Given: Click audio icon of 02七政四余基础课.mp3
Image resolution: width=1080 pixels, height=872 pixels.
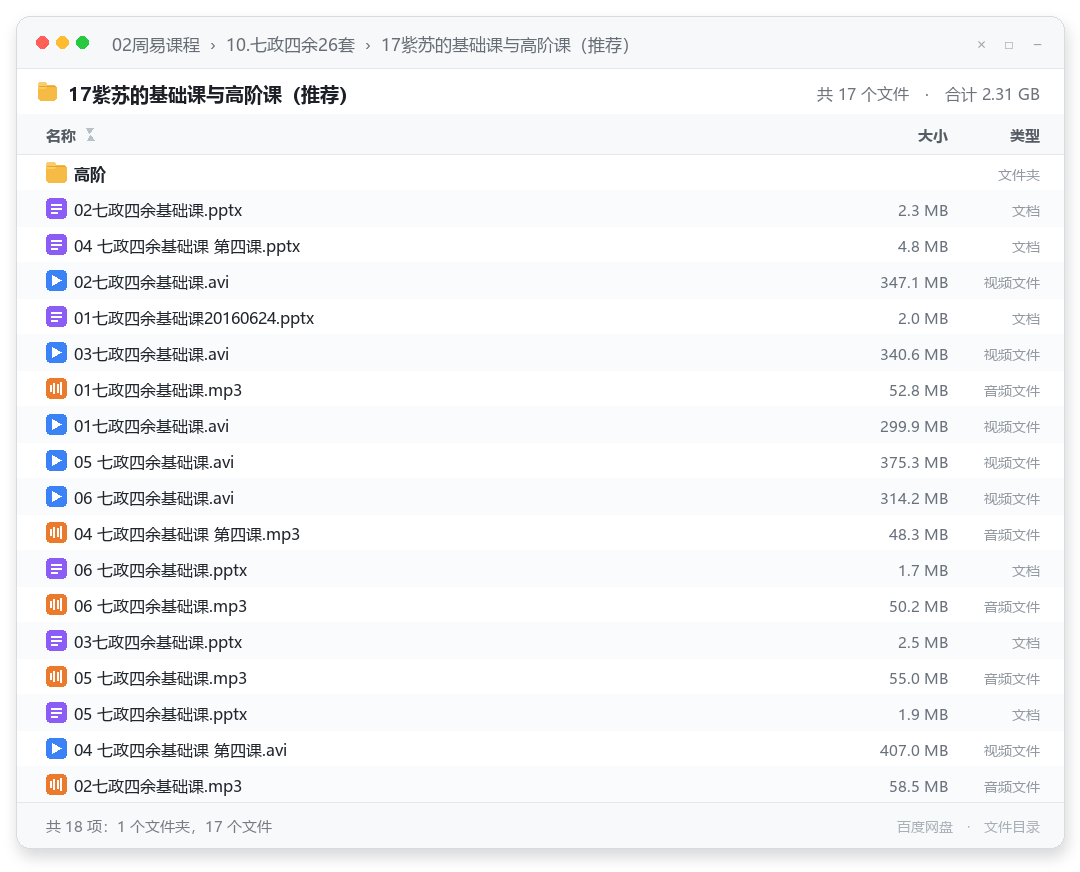Looking at the screenshot, I should (56, 785).
